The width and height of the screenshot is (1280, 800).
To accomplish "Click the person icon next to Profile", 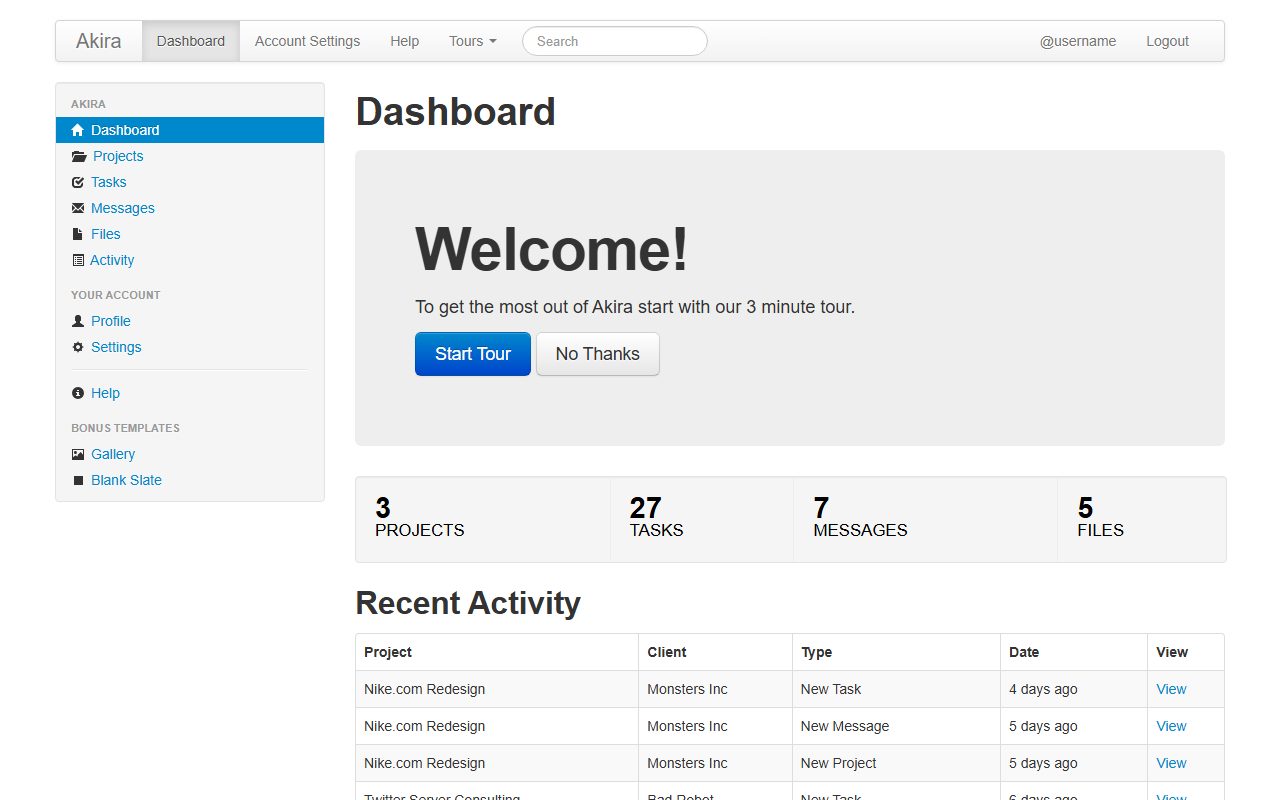I will (78, 321).
